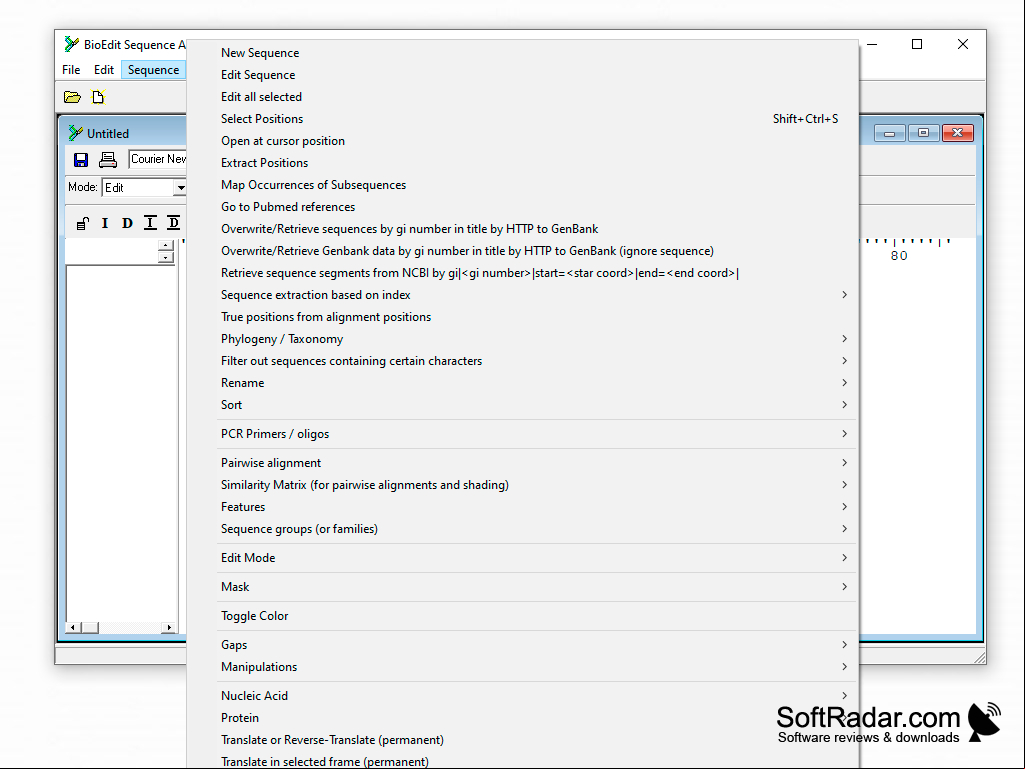Click Extract Positions
Screen dimensions: 1025x769
(x=522, y=163)
